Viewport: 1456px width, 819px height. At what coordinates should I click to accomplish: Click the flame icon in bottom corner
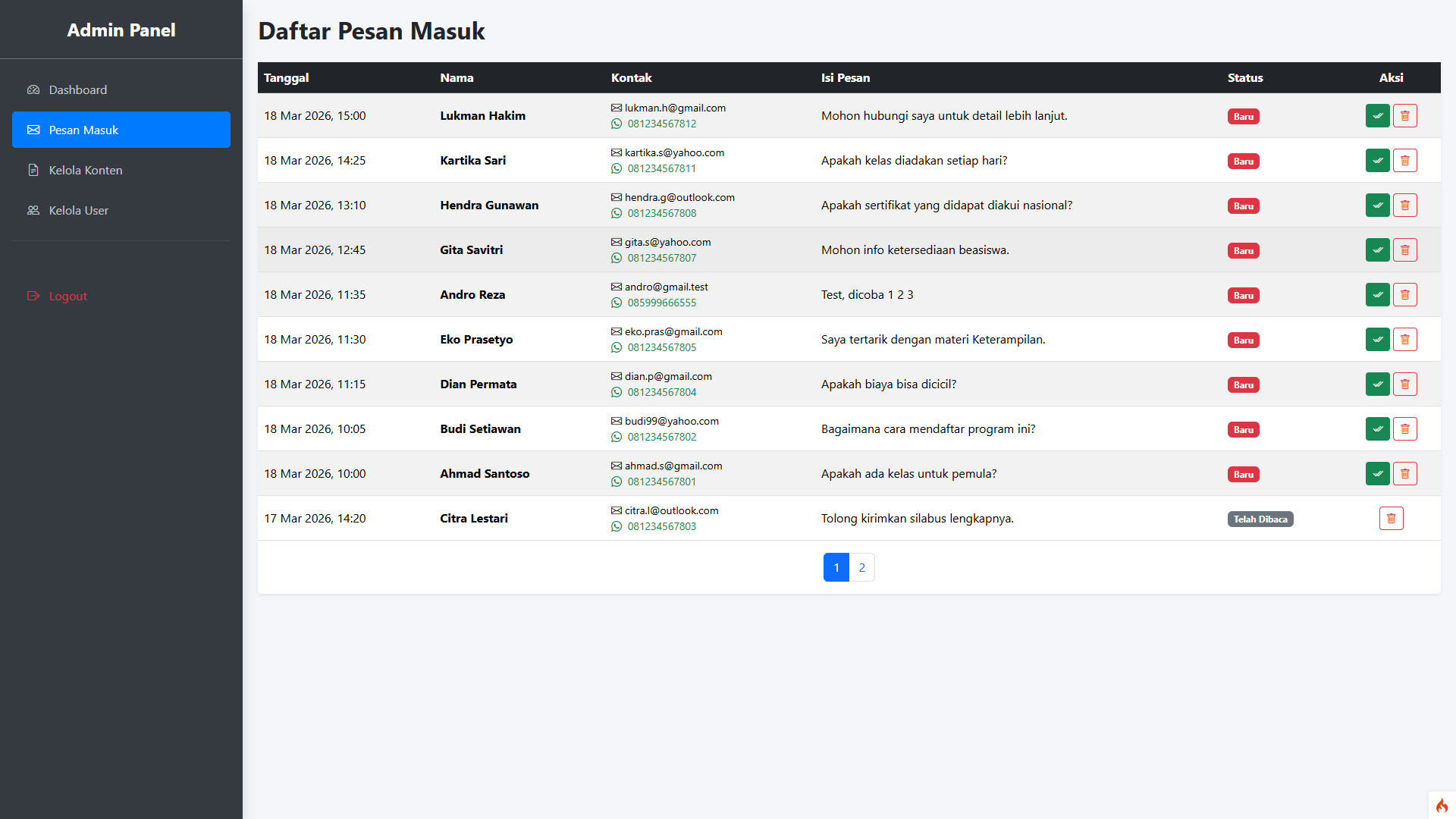pos(1442,805)
